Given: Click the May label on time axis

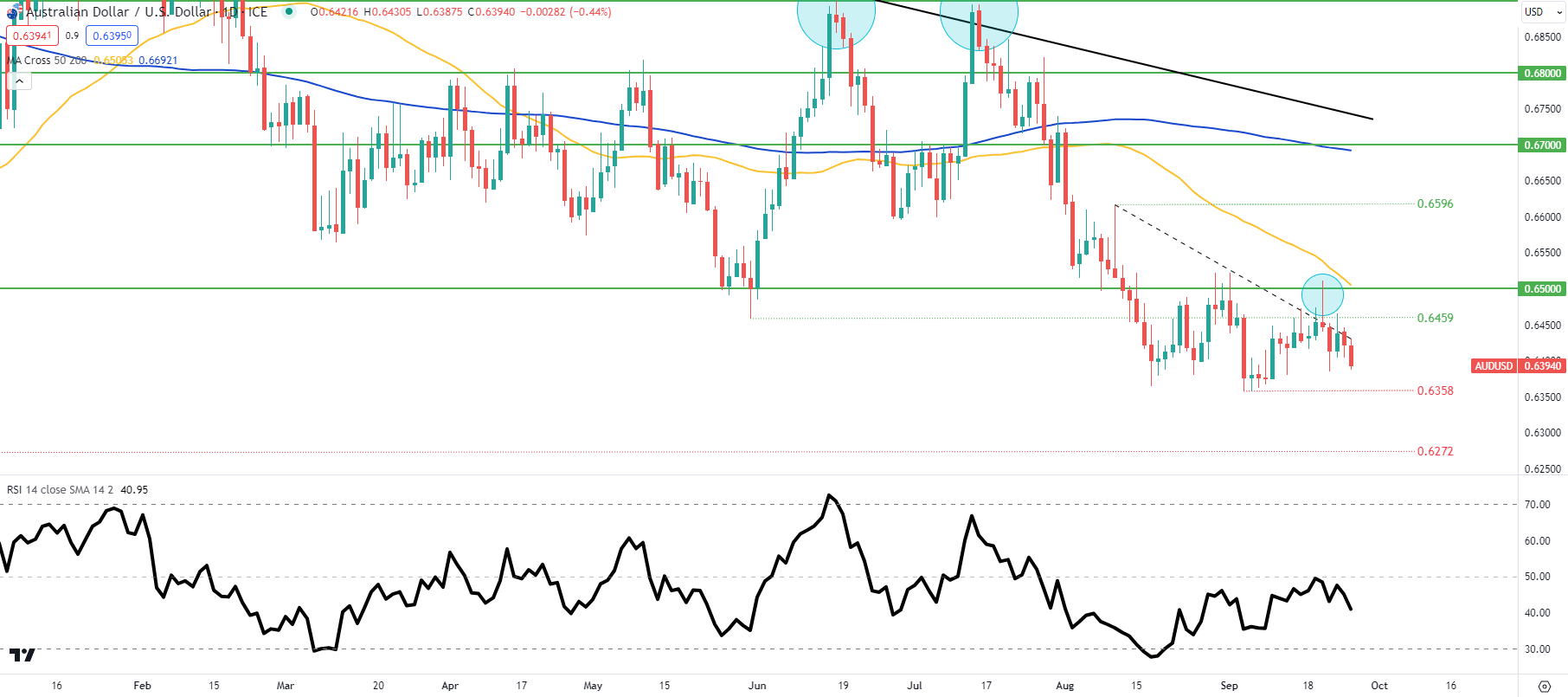Looking at the screenshot, I should [x=593, y=686].
